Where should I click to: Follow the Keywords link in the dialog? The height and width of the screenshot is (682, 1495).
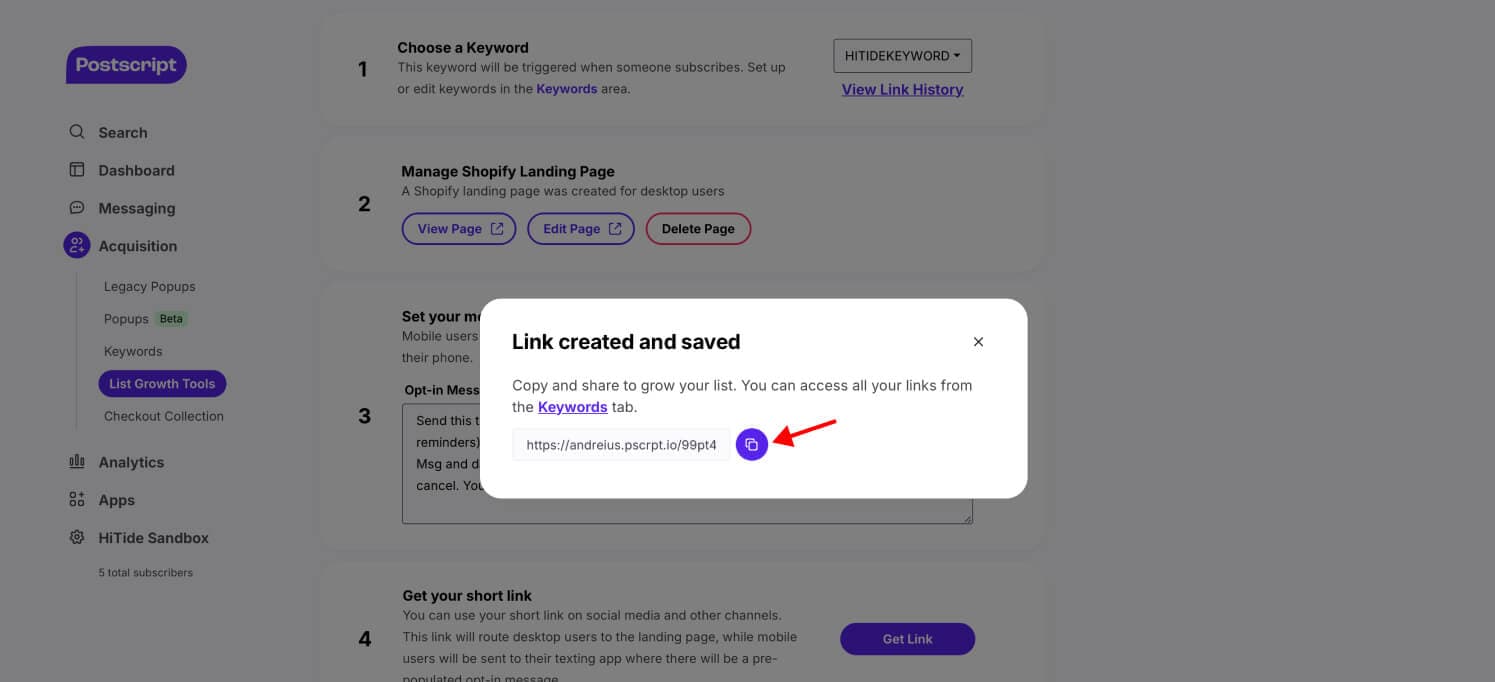(x=572, y=407)
